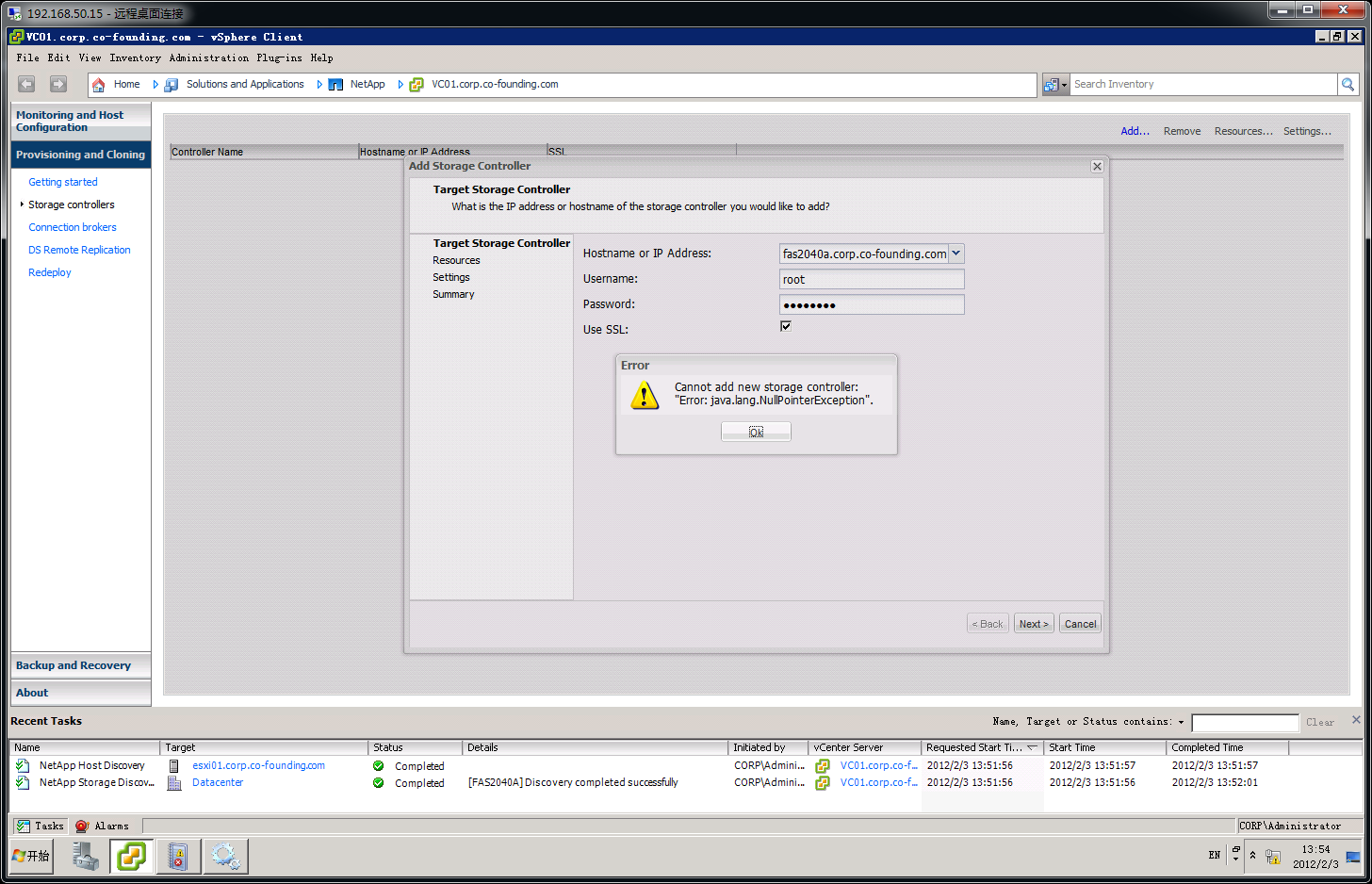Open vSphere Client icon in taskbar

click(131, 857)
